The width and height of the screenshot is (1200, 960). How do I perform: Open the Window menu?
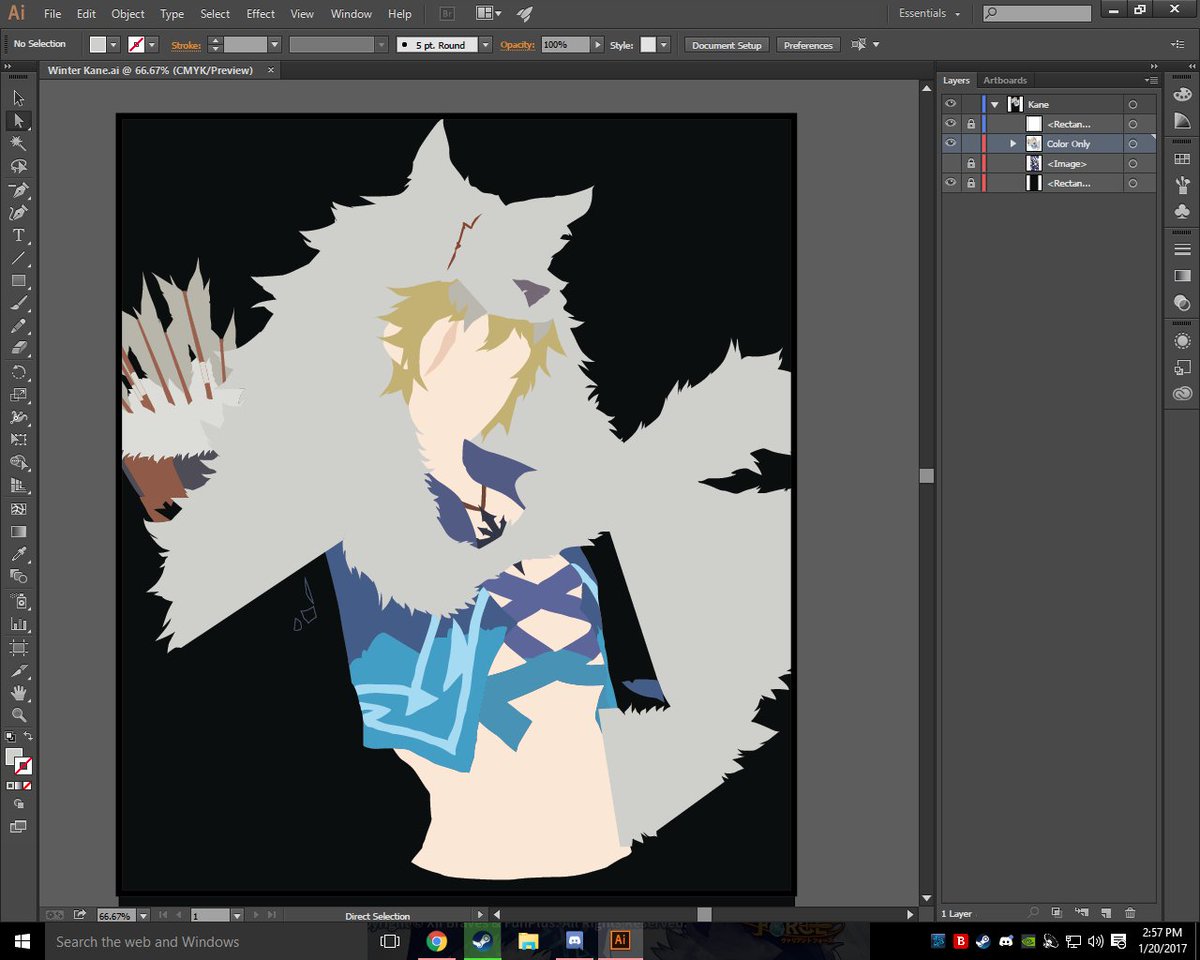click(351, 14)
